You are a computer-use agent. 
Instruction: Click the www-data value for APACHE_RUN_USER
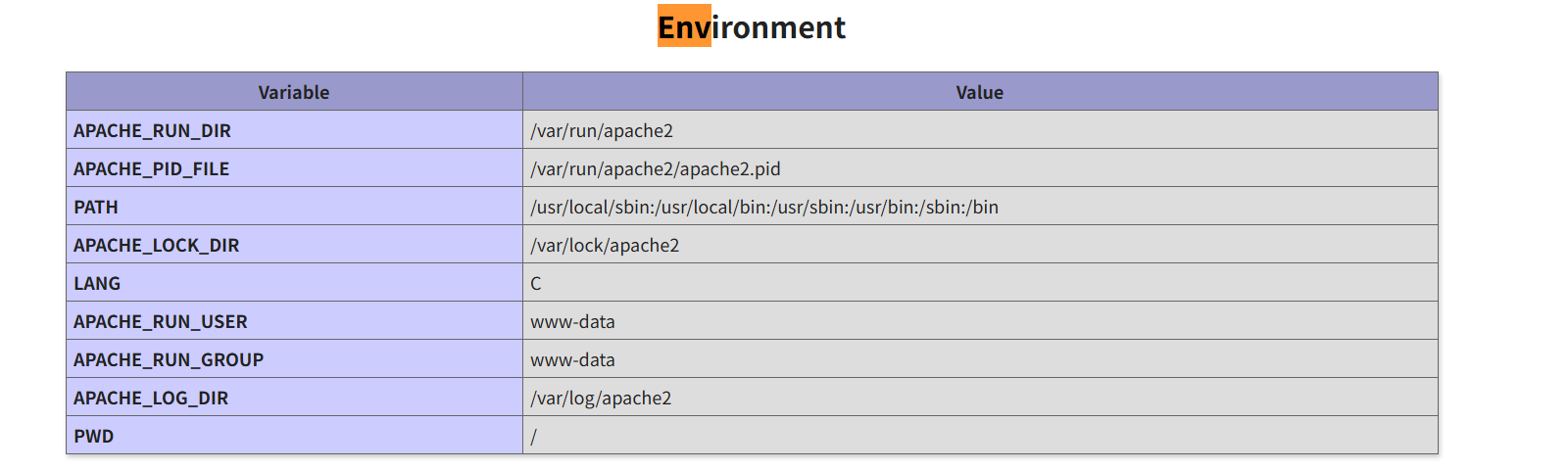coord(572,321)
